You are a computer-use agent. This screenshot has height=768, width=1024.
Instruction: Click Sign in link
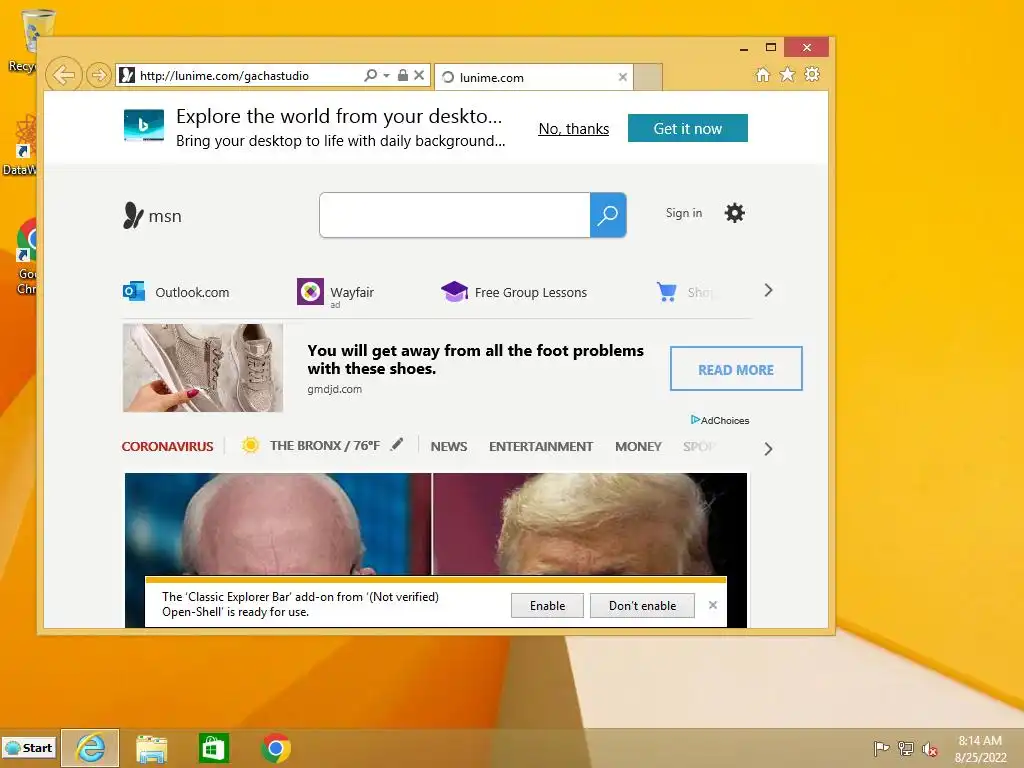pyautogui.click(x=684, y=213)
